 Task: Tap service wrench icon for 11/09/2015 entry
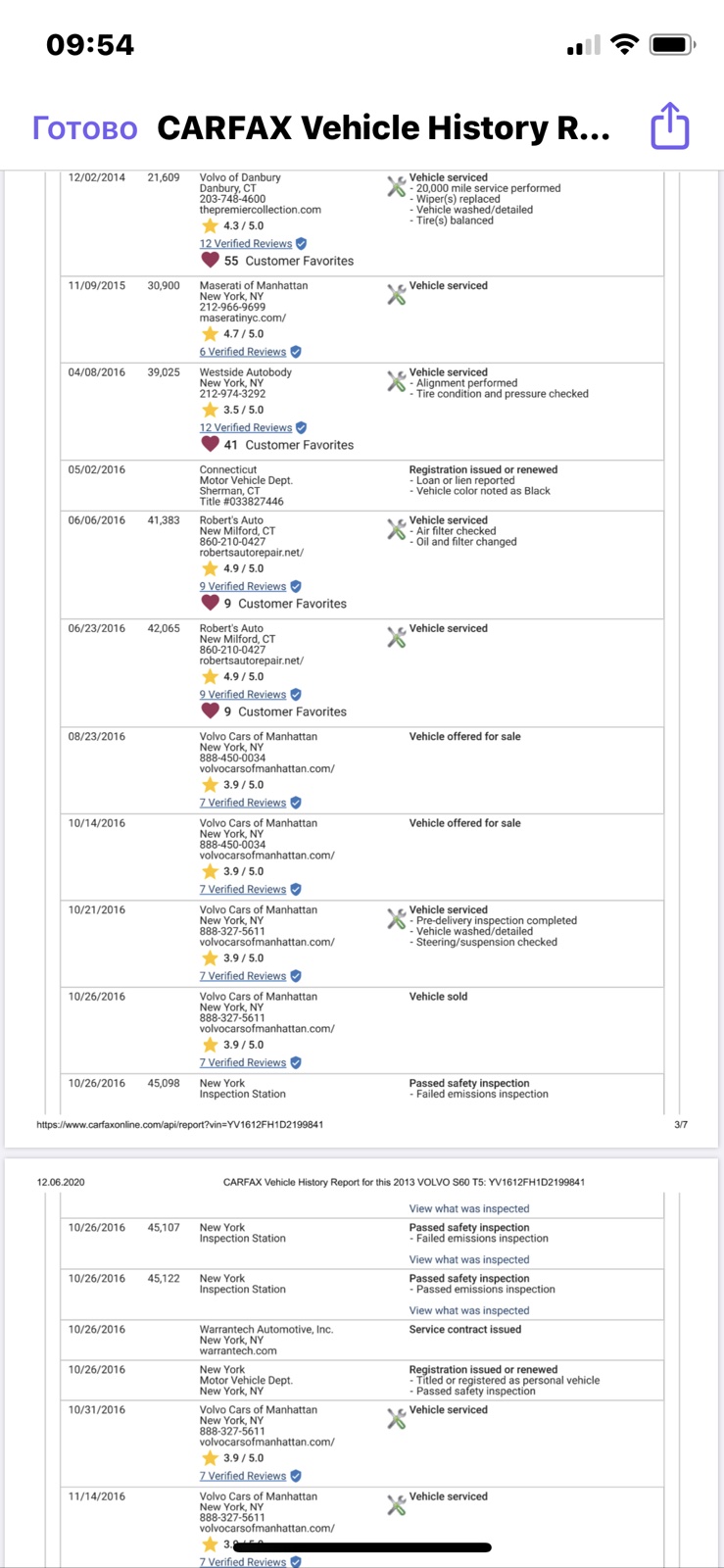[x=396, y=294]
